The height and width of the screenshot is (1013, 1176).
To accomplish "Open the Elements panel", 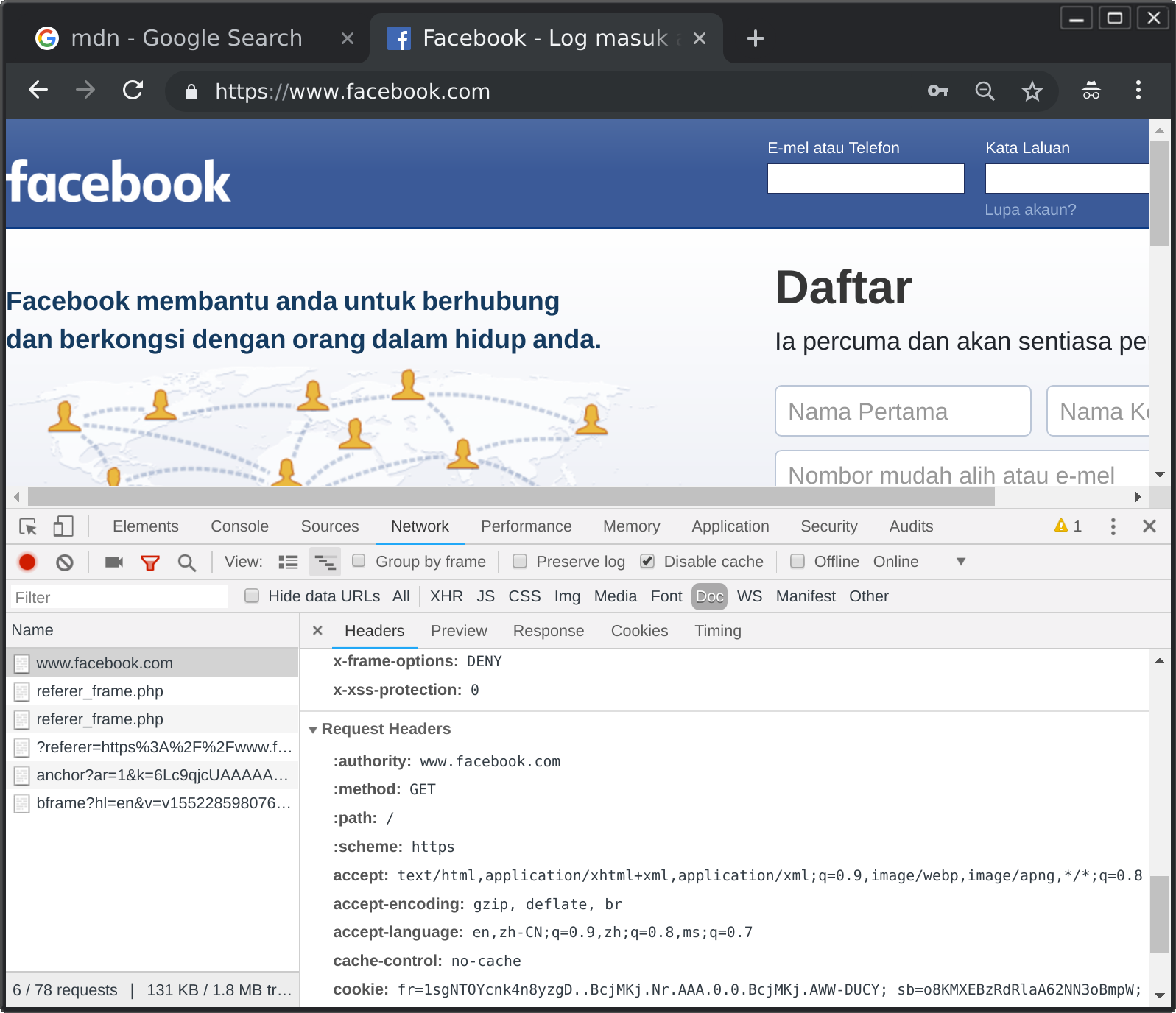I will coord(146,526).
